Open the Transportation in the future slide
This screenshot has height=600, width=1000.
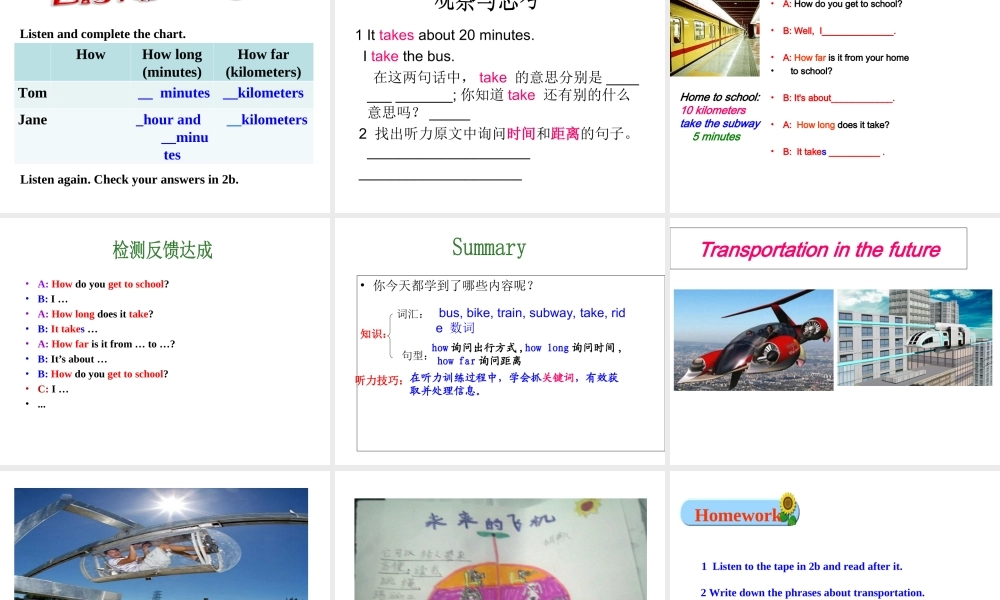(x=835, y=341)
